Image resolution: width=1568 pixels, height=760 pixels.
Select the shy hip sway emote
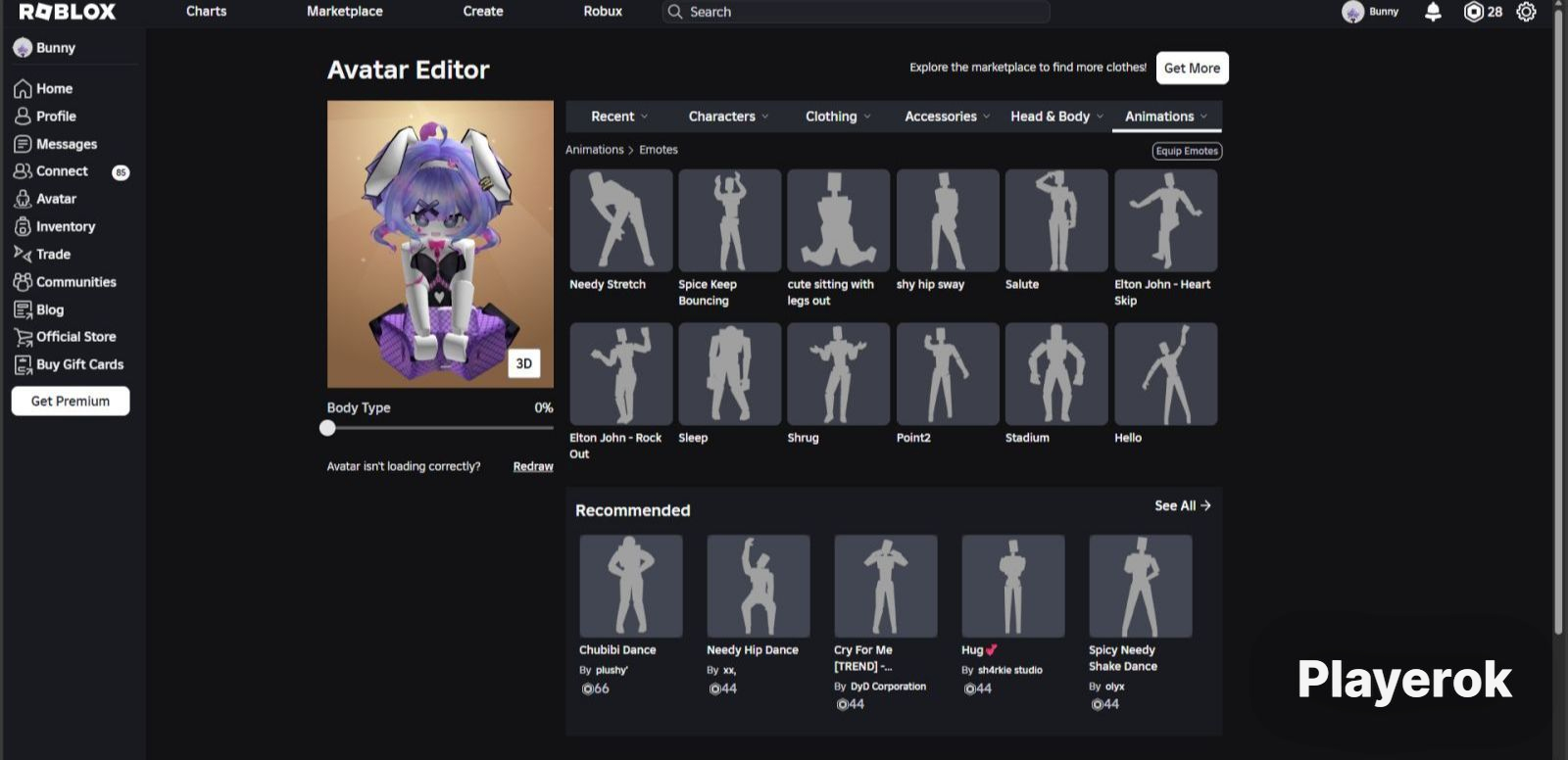tap(948, 220)
